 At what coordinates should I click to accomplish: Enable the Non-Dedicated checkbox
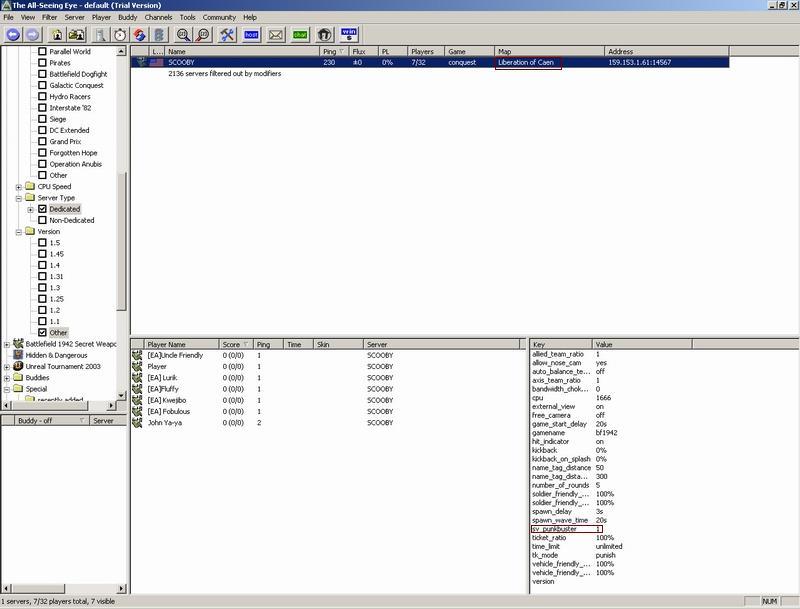(x=42, y=220)
